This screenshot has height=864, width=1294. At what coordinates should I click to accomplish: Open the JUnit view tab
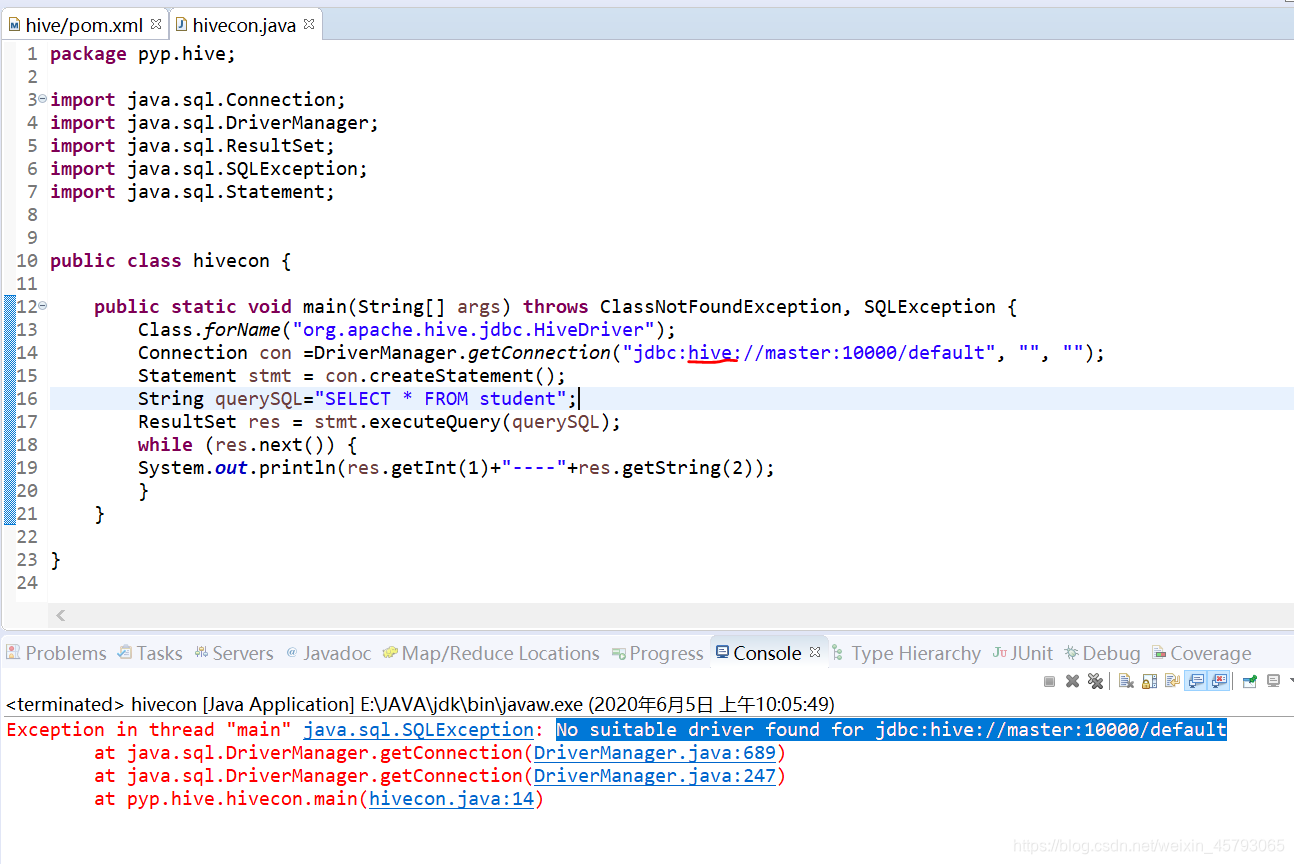coord(1023,653)
